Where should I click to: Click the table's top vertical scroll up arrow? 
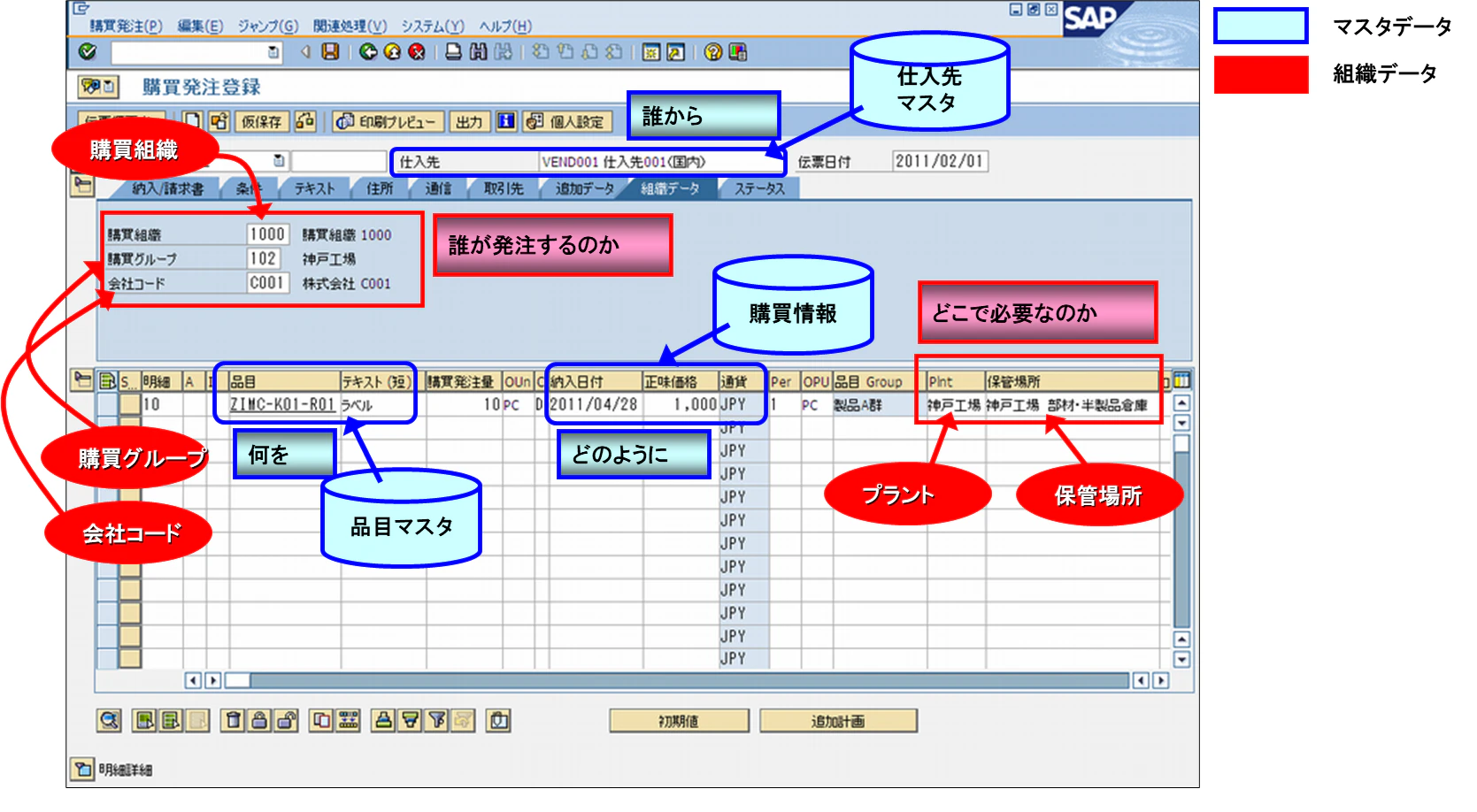[1181, 402]
